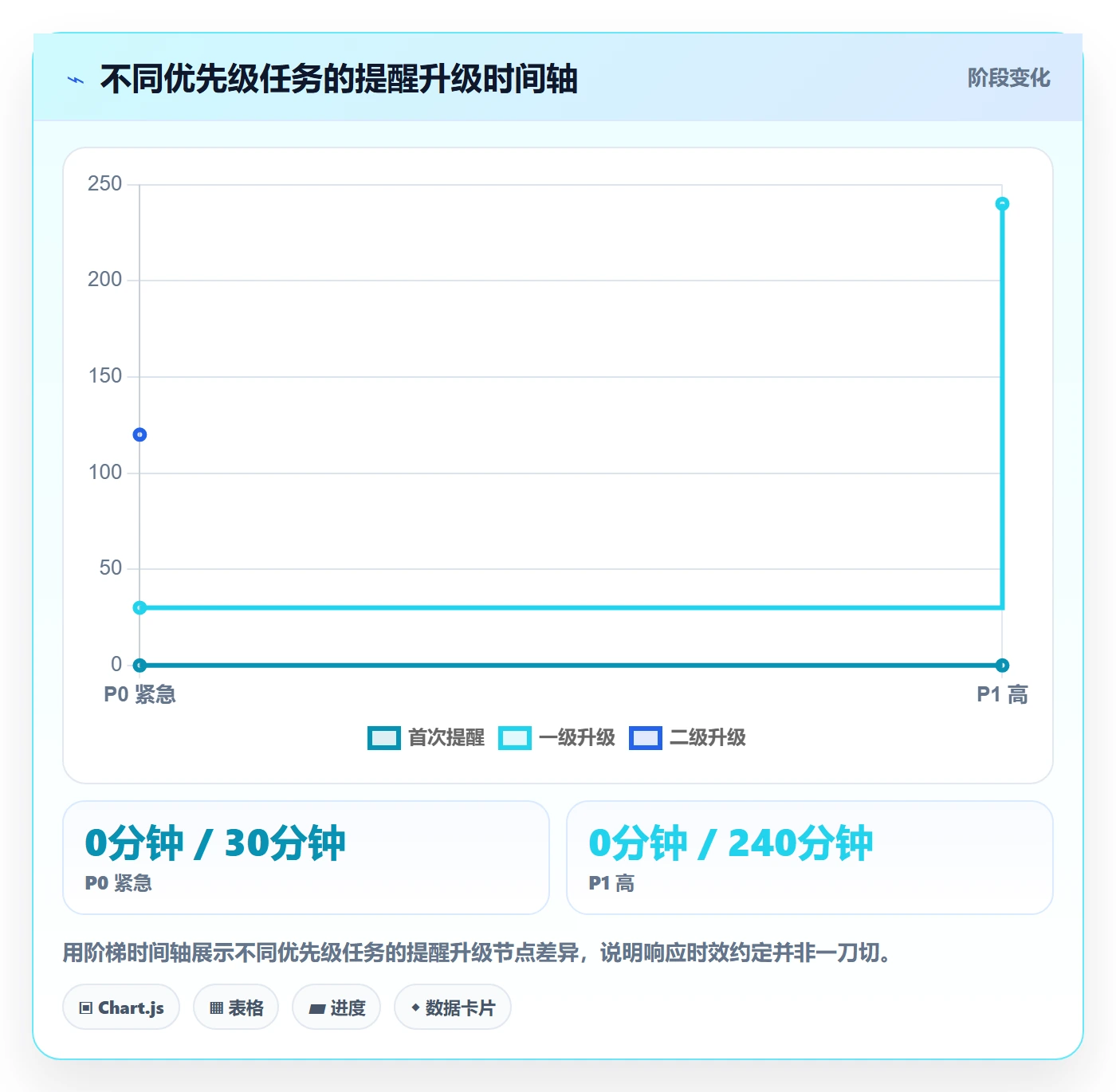Click the 首次提醒 data point at P0 紧急
Image resolution: width=1116 pixels, height=1092 pixels.
(139, 665)
